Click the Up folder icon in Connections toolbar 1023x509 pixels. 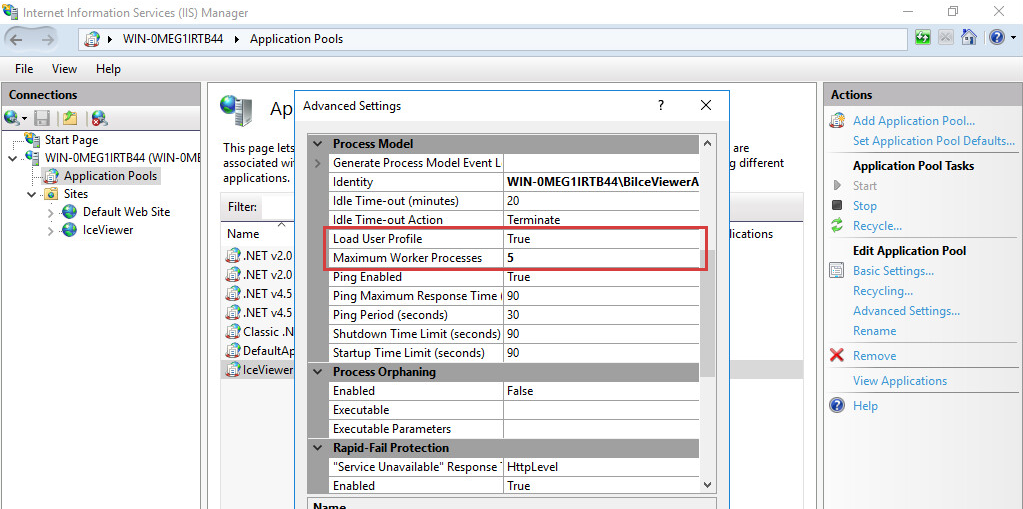(x=70, y=118)
